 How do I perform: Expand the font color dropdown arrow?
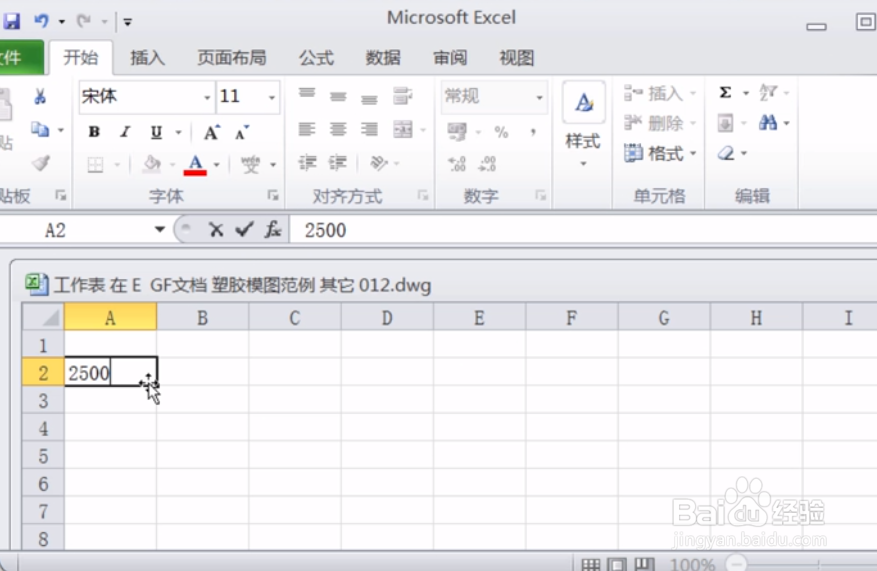click(x=216, y=165)
